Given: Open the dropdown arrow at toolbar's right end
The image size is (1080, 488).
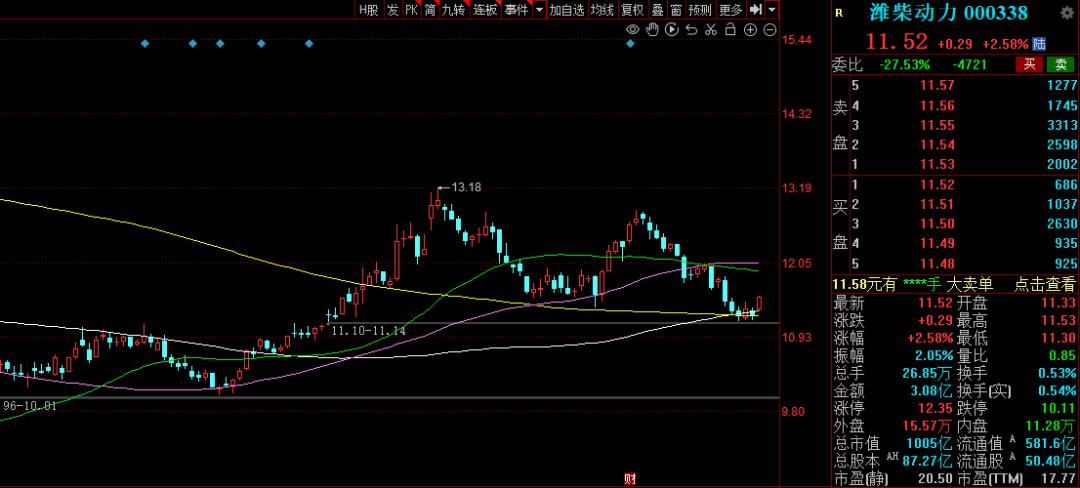Looking at the screenshot, I should coord(772,10).
